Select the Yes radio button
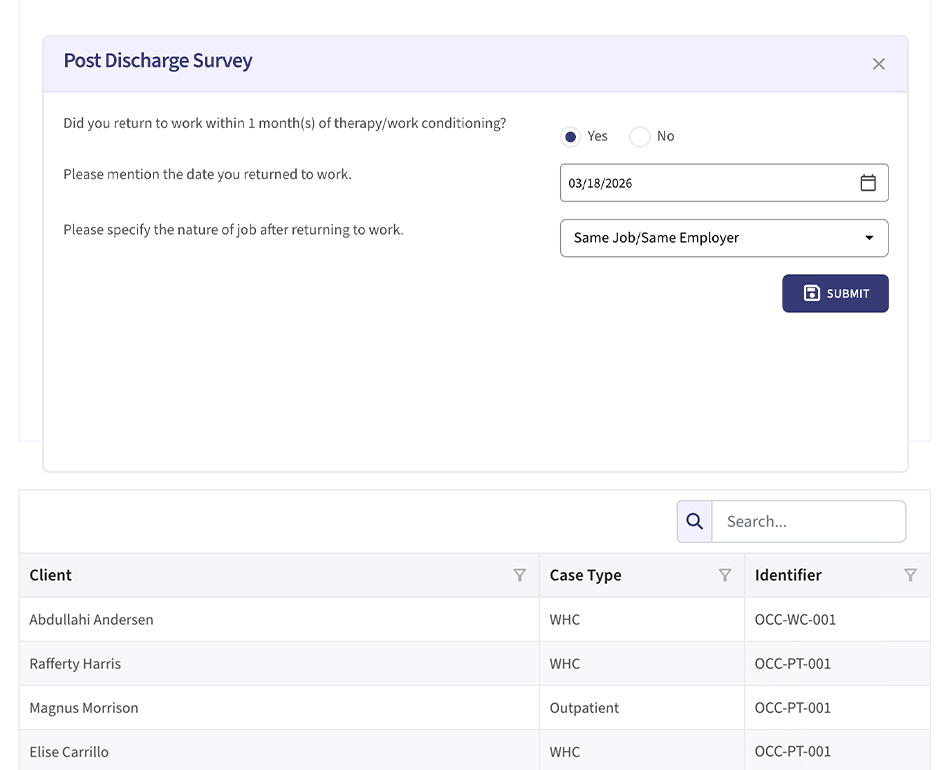 pos(570,136)
